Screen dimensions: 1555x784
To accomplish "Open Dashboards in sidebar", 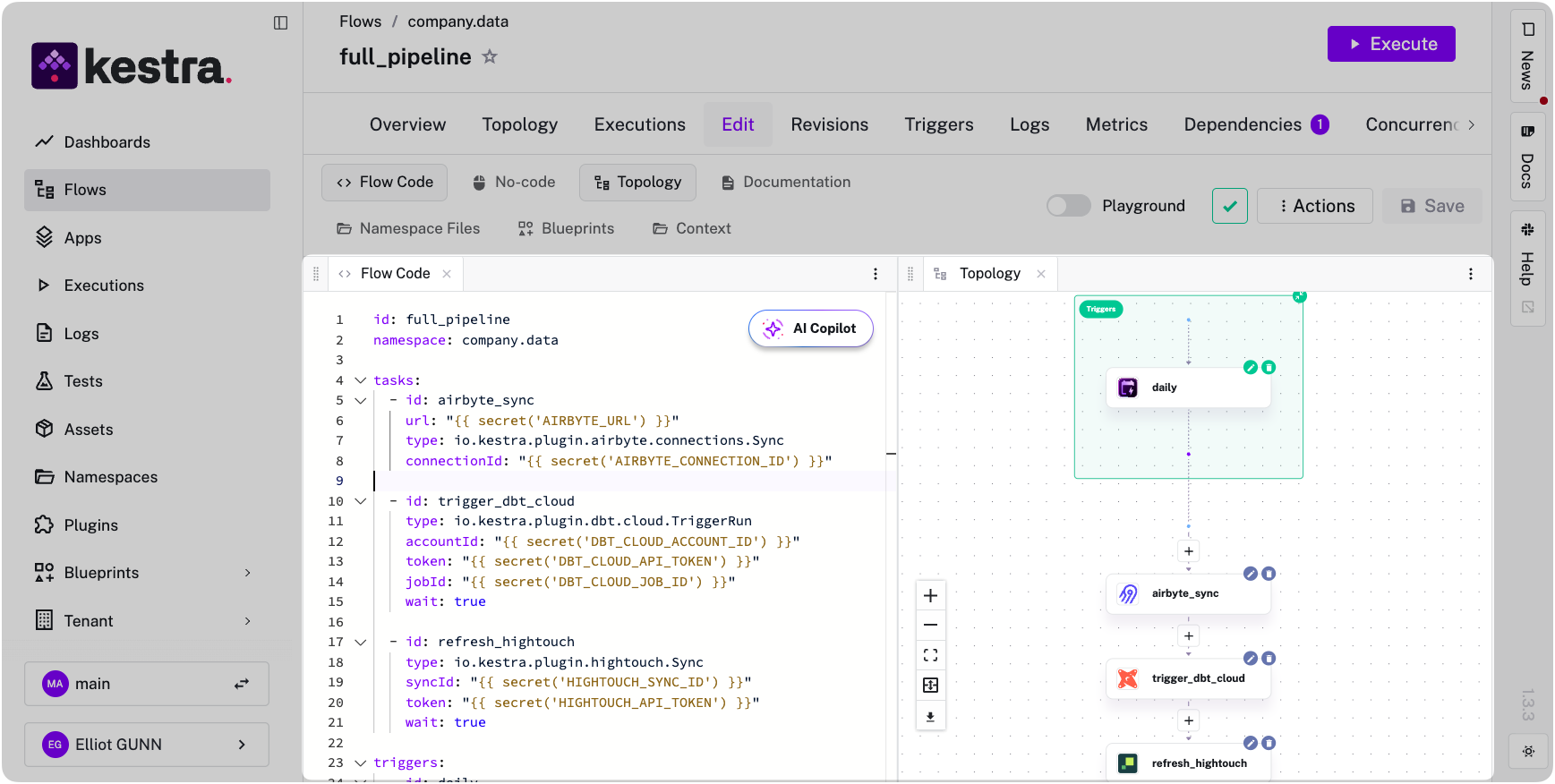I will click(x=147, y=142).
